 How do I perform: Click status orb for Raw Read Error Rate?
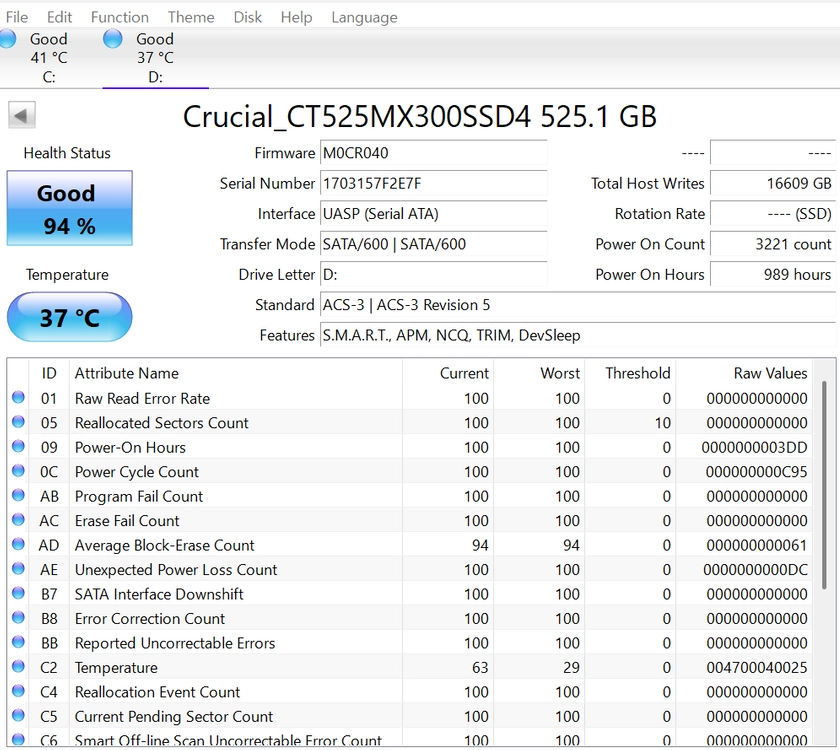pos(18,398)
